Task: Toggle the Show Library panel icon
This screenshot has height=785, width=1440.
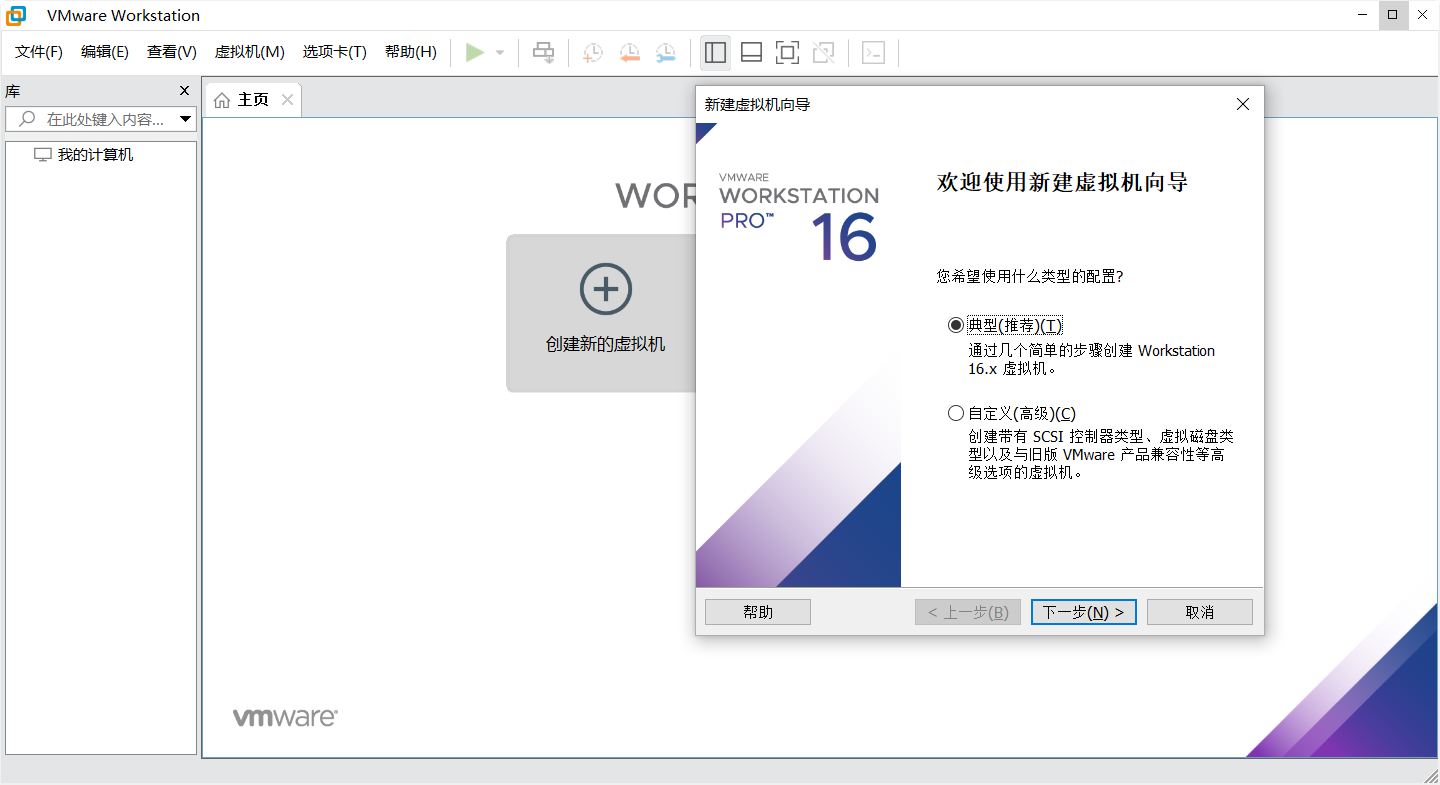Action: (715, 52)
